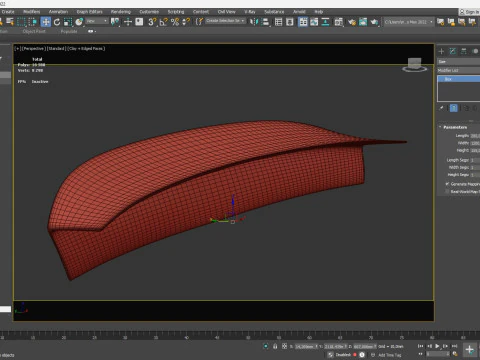The width and height of the screenshot is (480, 360).
Task: Click the Add Time Tag label
Action: [390, 355]
